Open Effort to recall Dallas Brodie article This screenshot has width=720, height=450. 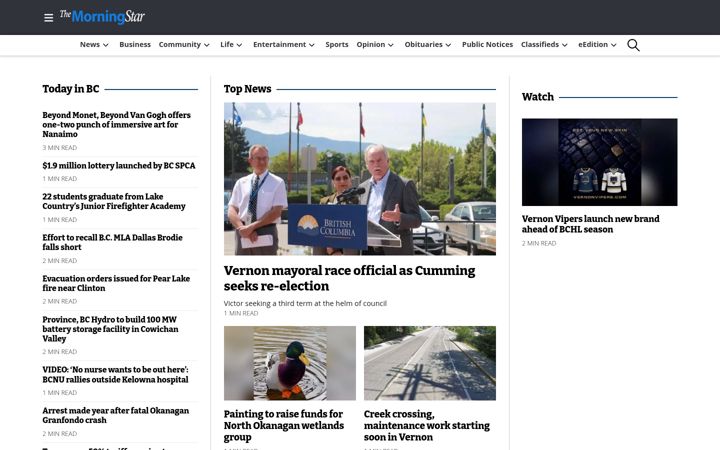tap(112, 242)
